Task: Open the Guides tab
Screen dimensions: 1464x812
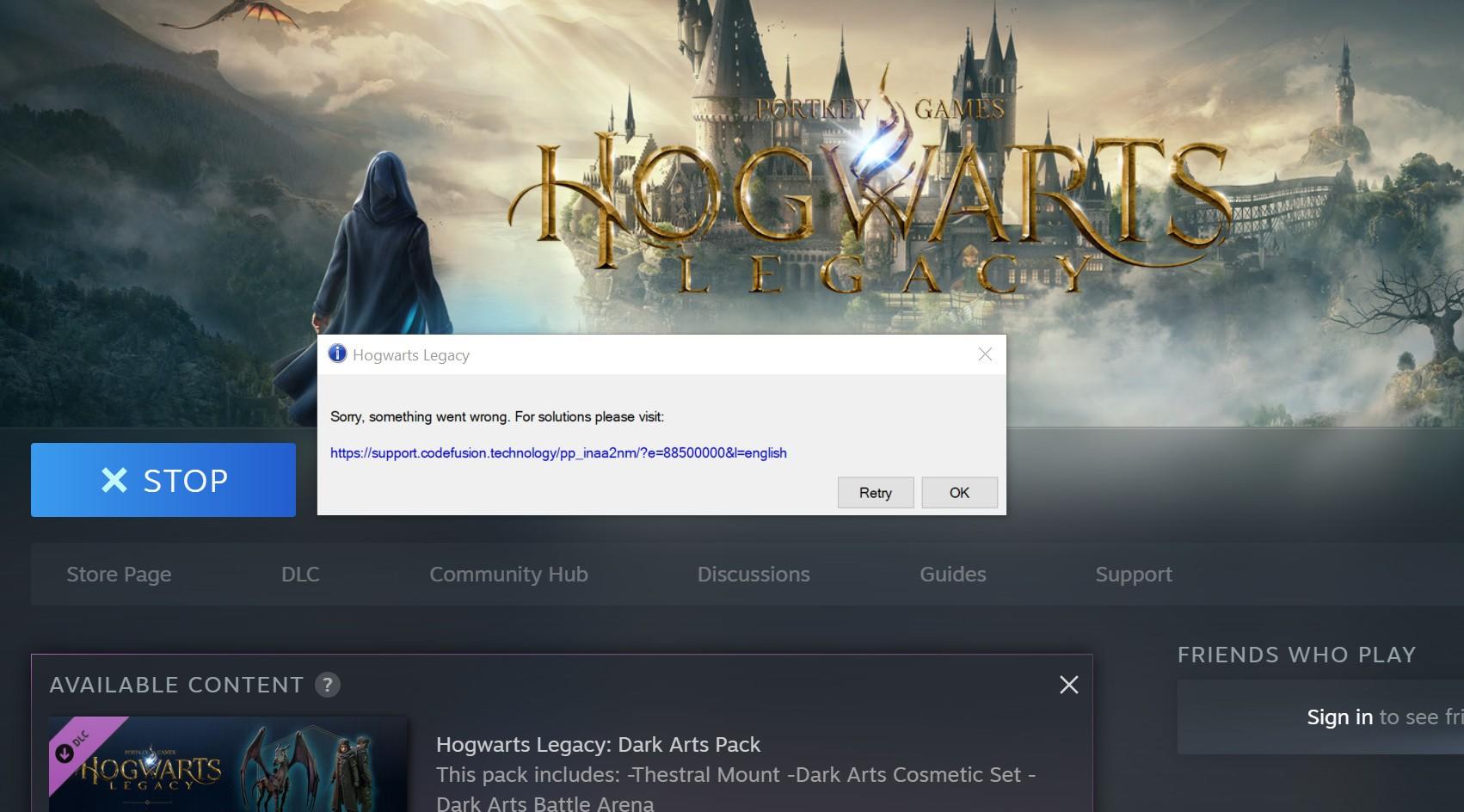Action: [953, 574]
